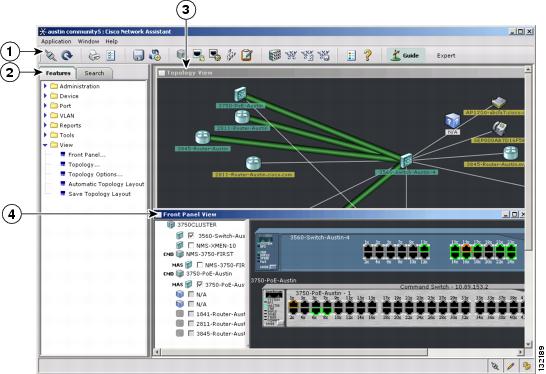This screenshot has width=546, height=374.
Task: Open Help via the question mark icon
Action: (368, 55)
